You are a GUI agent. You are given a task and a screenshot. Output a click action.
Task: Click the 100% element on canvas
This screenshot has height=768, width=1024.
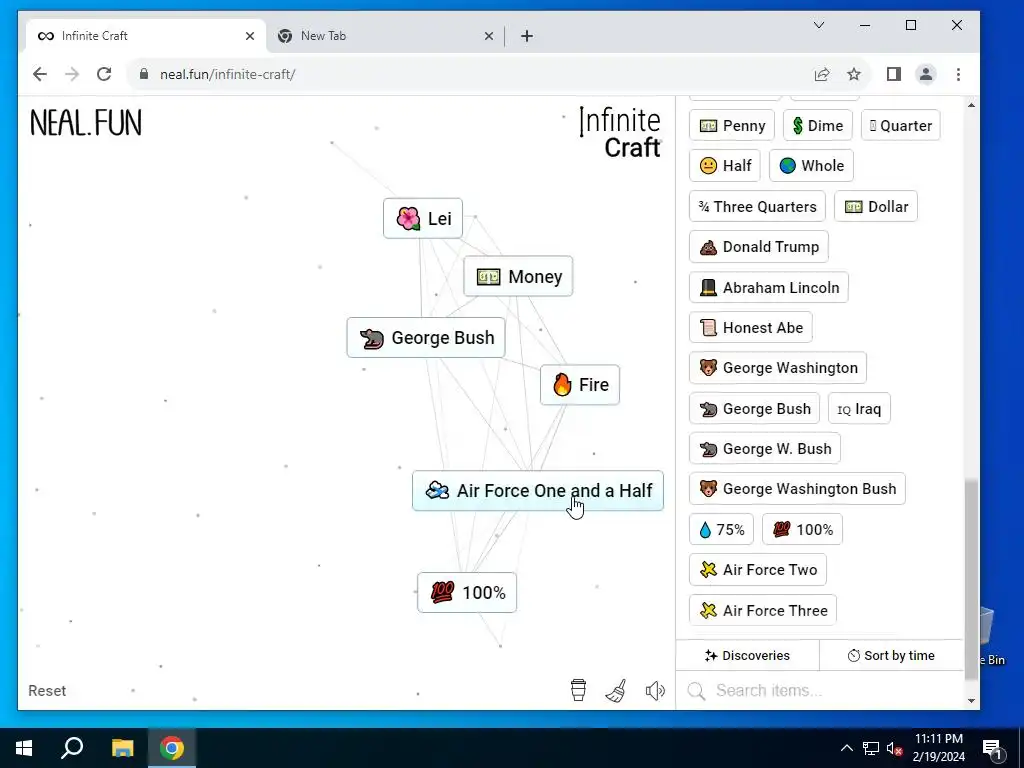pos(467,592)
